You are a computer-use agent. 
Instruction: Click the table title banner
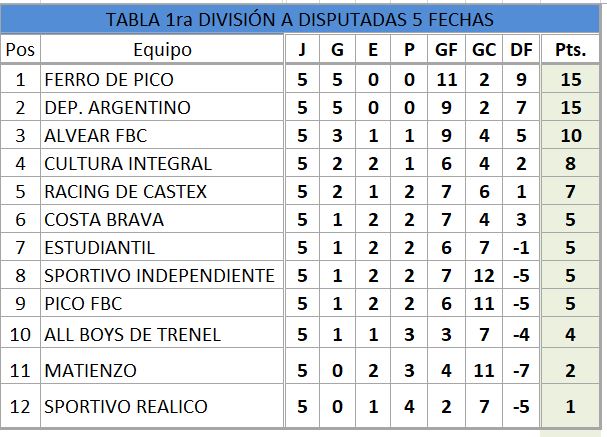pyautogui.click(x=300, y=20)
